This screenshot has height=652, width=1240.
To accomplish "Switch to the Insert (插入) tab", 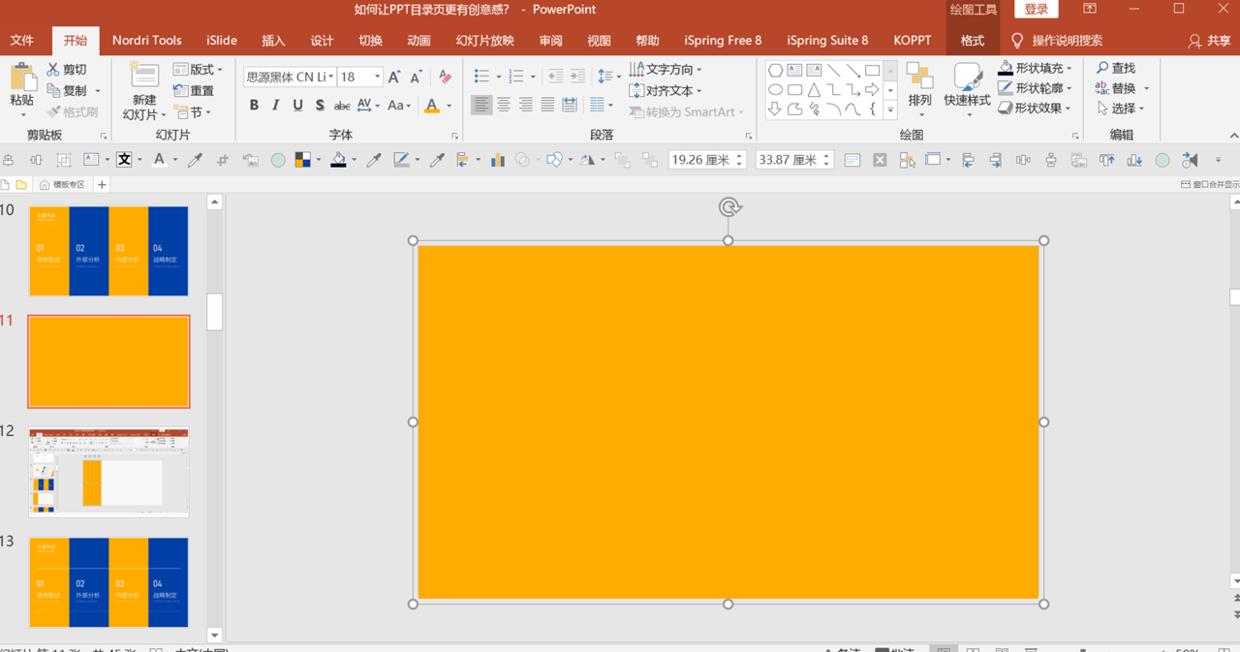I will (273, 41).
